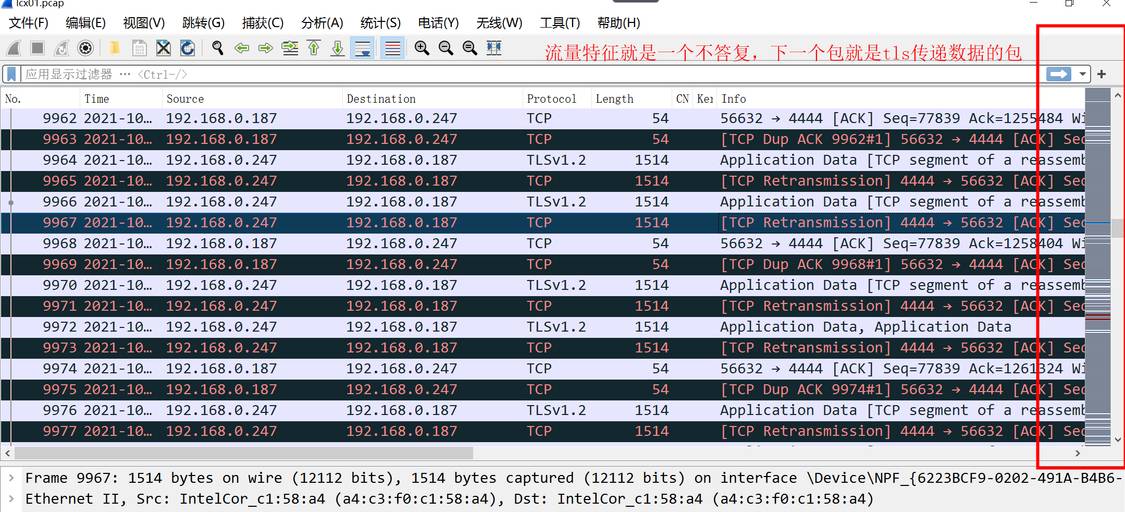Open the 捕获(C) menu
This screenshot has width=1125, height=512.
pos(263,23)
